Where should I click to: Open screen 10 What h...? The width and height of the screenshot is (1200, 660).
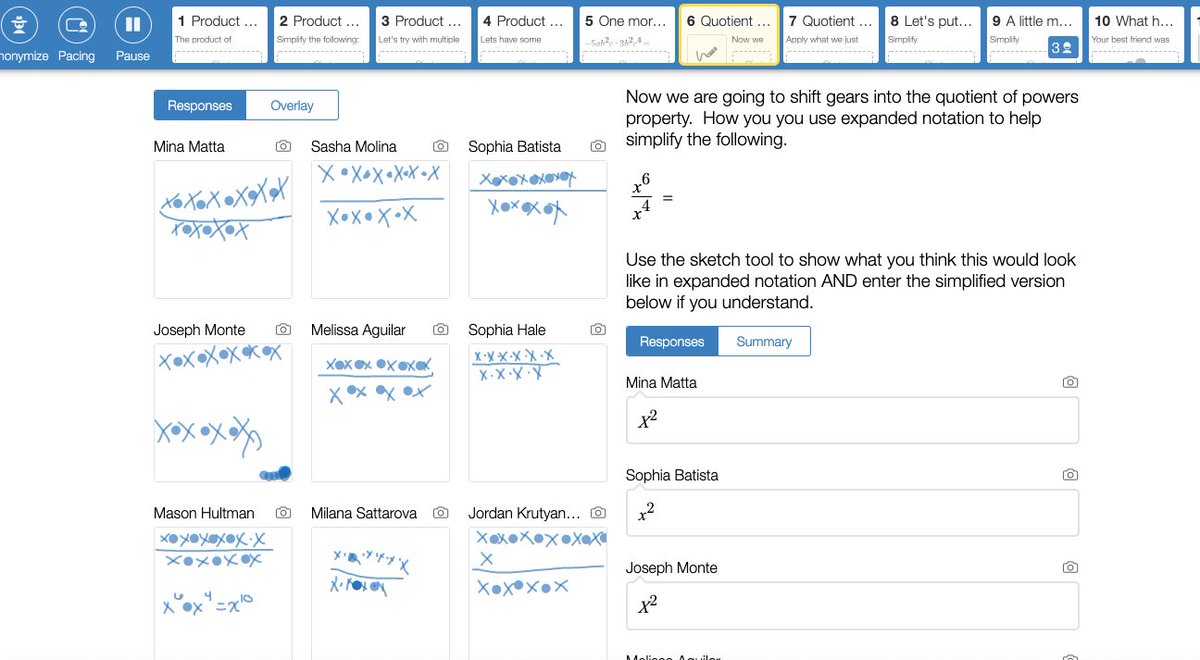point(1137,35)
